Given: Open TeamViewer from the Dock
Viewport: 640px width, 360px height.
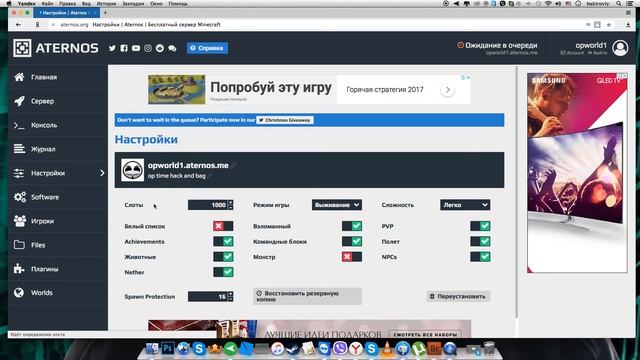Looking at the screenshot, I should (x=324, y=349).
